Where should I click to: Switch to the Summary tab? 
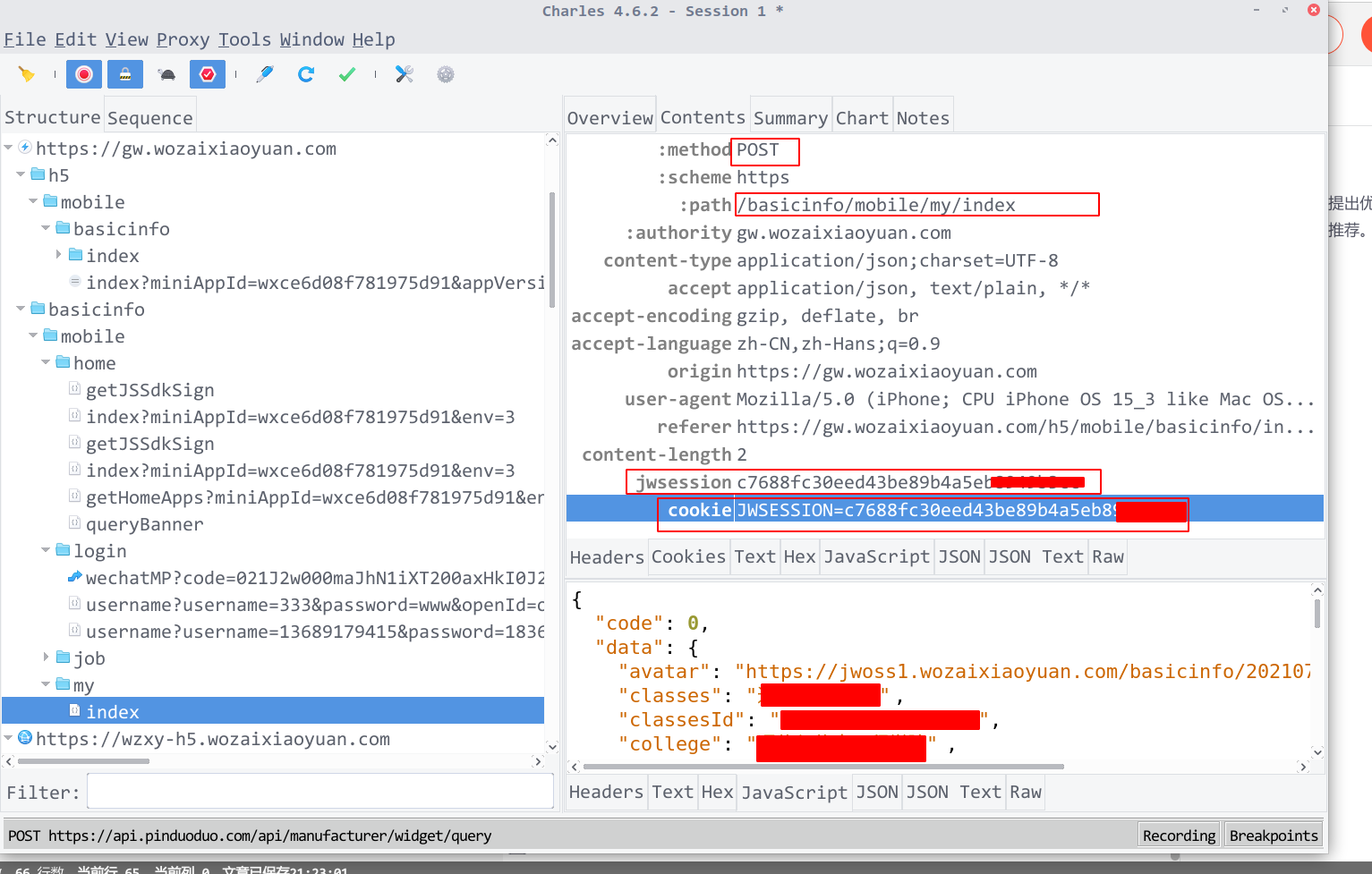[791, 117]
